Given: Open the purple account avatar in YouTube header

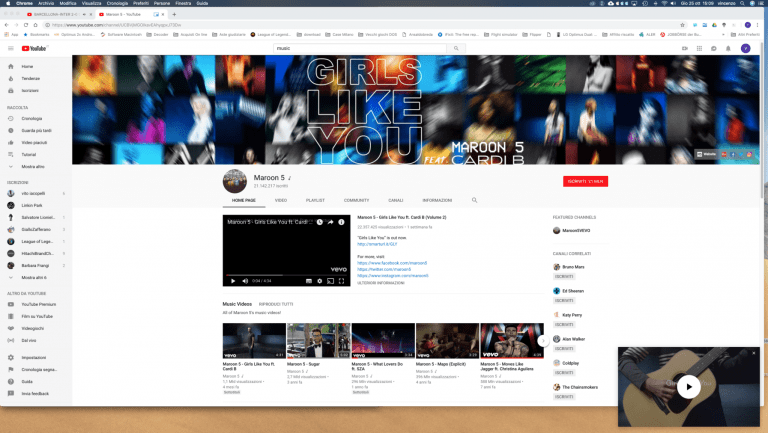Looking at the screenshot, I should click(745, 48).
